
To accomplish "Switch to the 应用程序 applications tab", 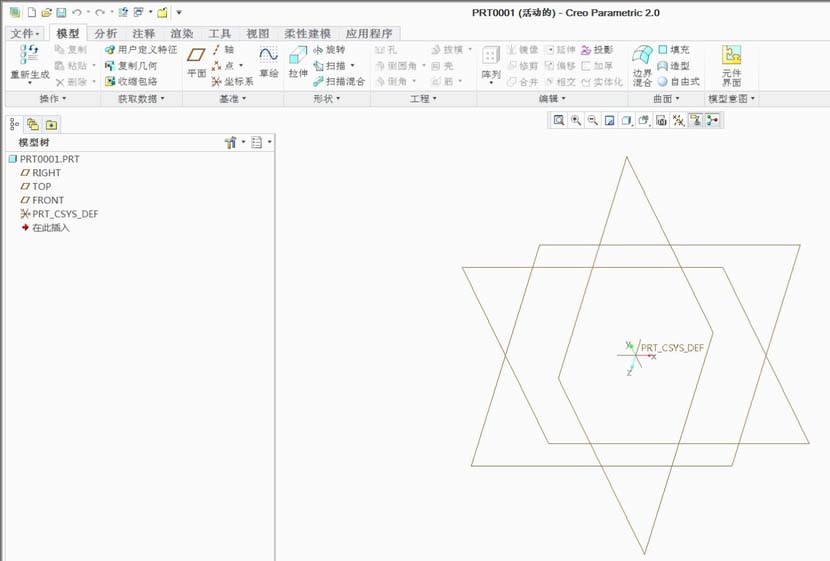I will [x=369, y=33].
